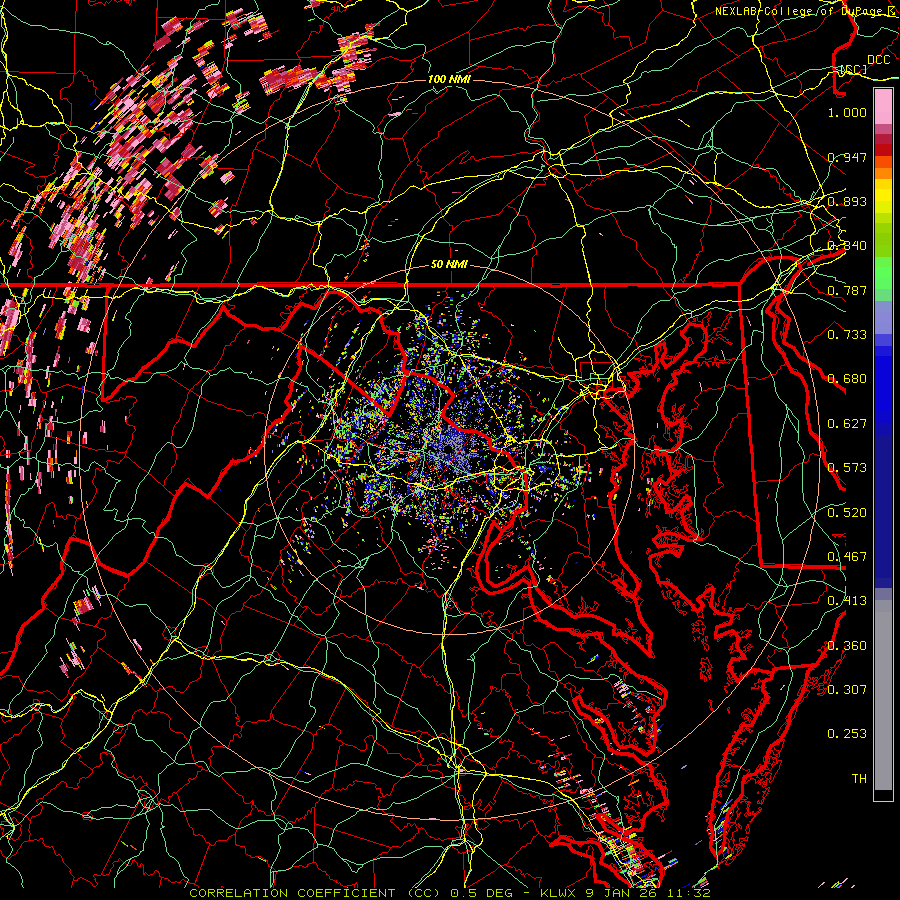Pick the bright green segment of the color scale
Screen dimensions: 900x900
pyautogui.click(x=883, y=273)
